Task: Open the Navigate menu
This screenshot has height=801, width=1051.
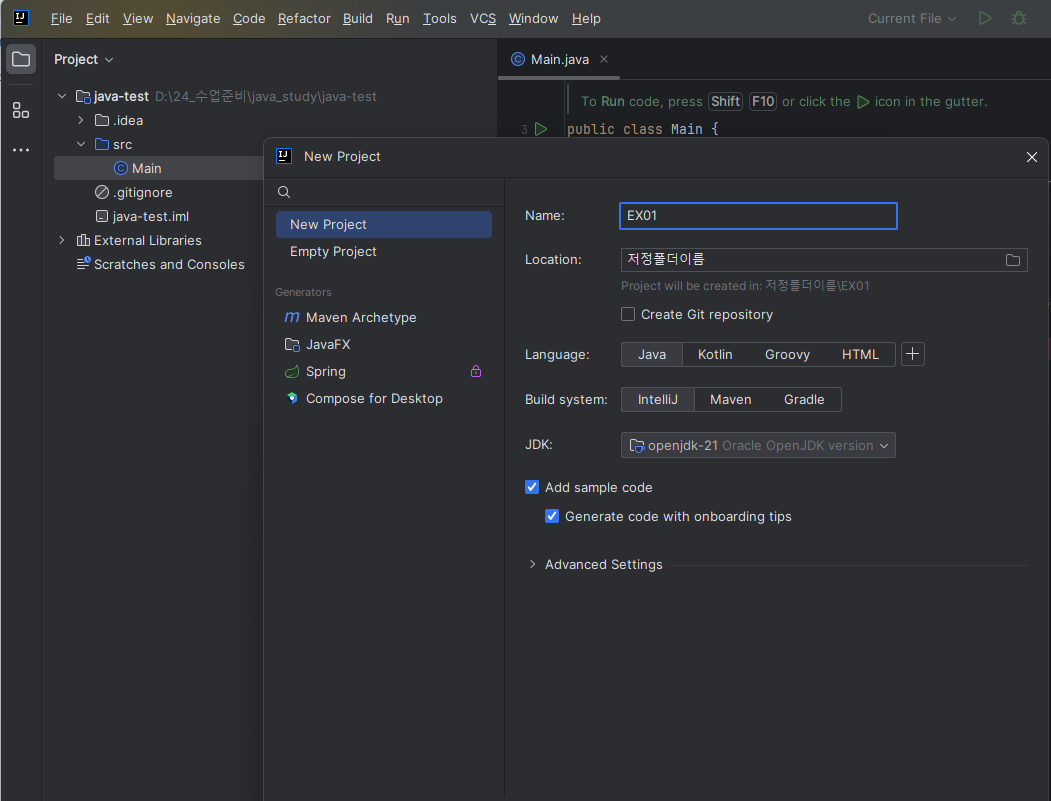Action: tap(193, 19)
